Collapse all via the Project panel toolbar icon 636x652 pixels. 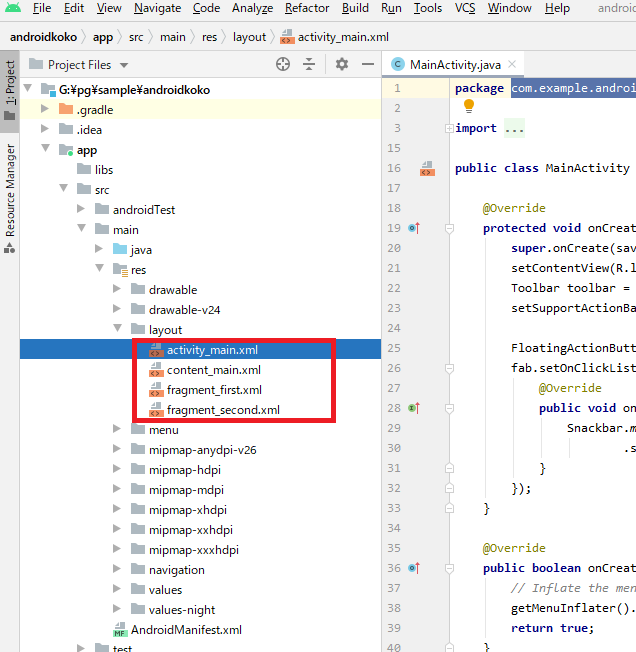click(x=309, y=64)
